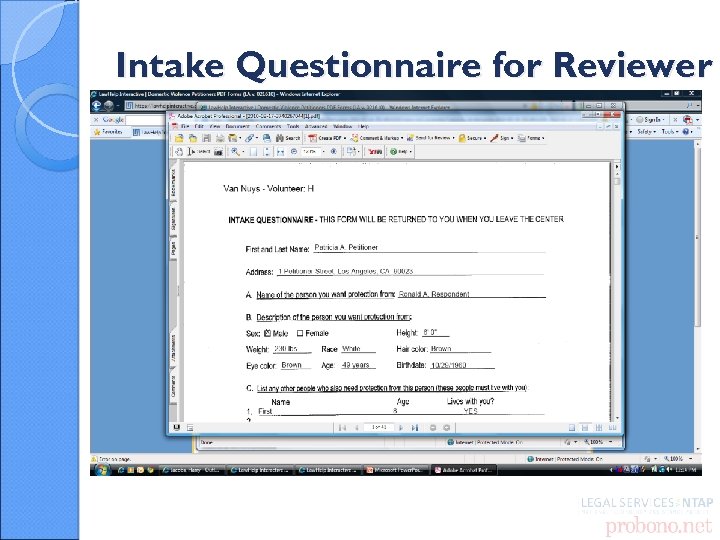Click the Print icon in Acrobat toolbar
The width and height of the screenshot is (720, 540).
click(x=220, y=138)
